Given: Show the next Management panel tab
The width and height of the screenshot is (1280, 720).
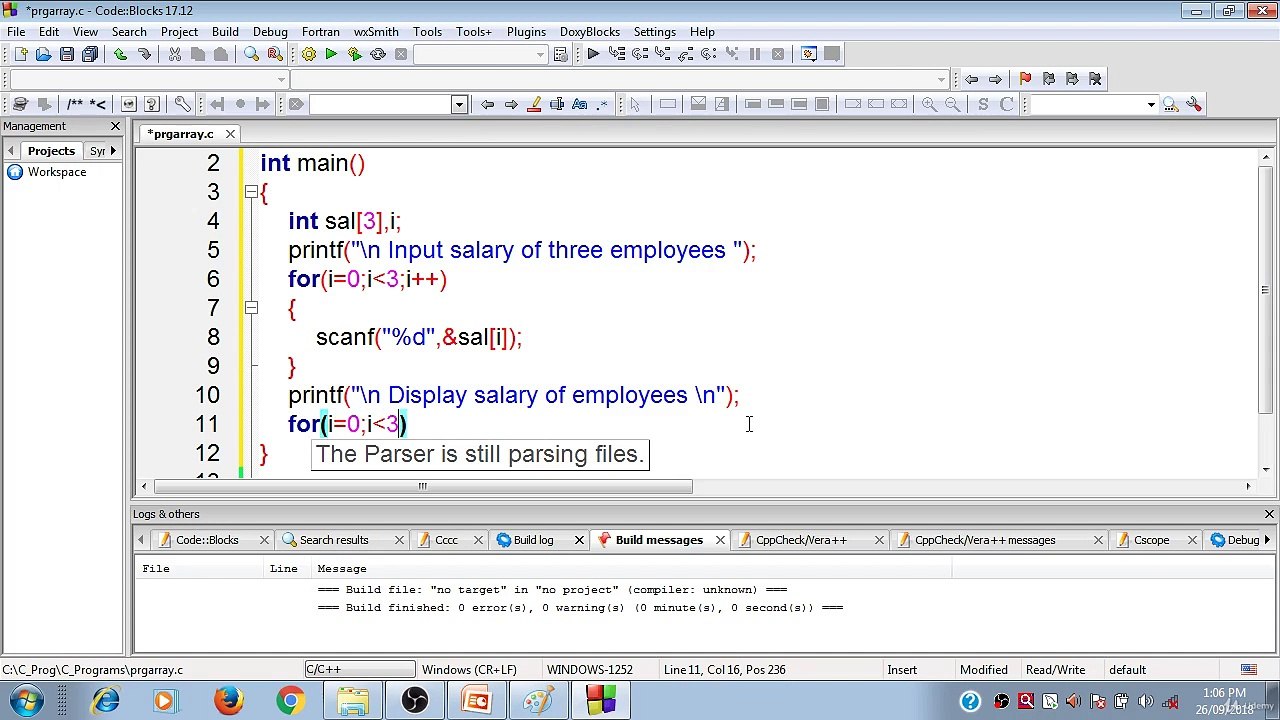Looking at the screenshot, I should (113, 151).
